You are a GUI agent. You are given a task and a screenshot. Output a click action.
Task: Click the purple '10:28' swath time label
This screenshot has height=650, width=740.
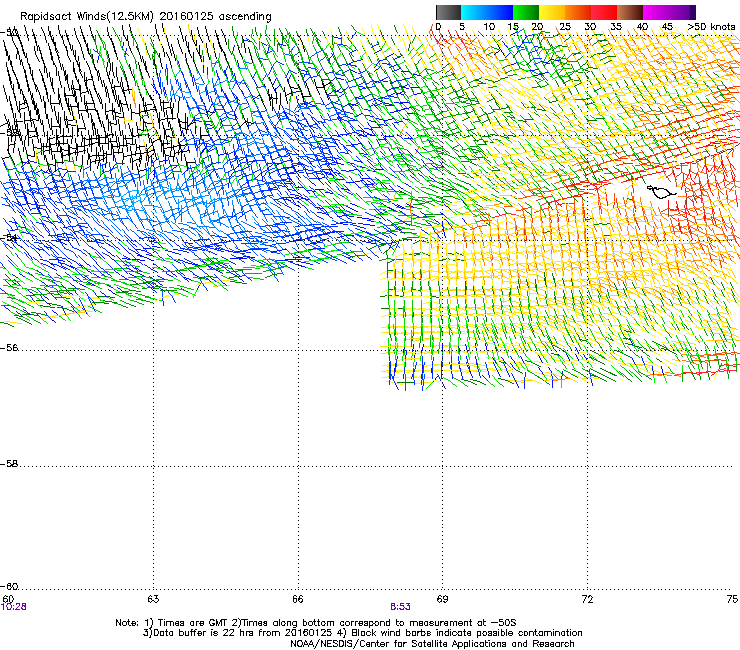(14, 607)
